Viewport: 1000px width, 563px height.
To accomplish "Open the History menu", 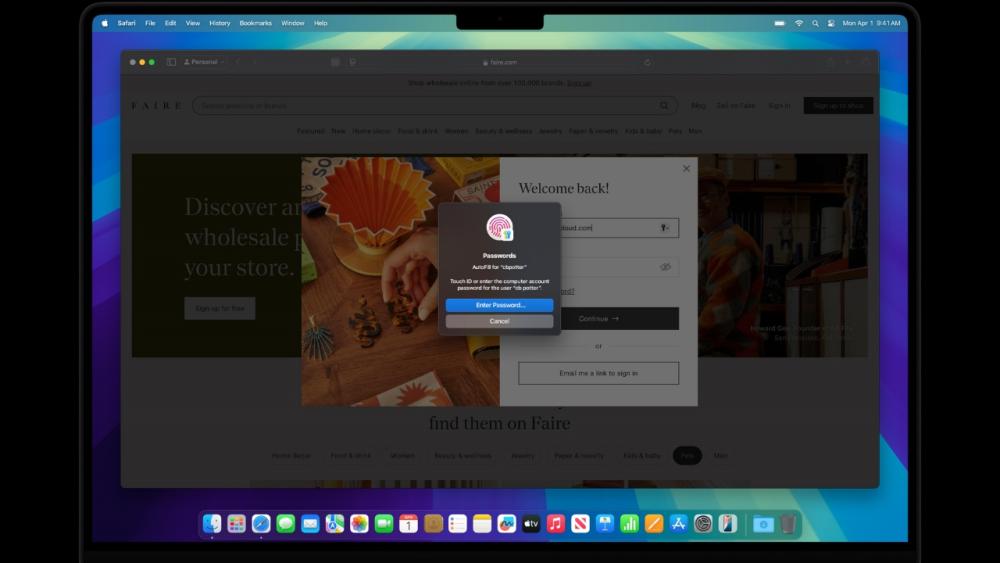I will [219, 23].
